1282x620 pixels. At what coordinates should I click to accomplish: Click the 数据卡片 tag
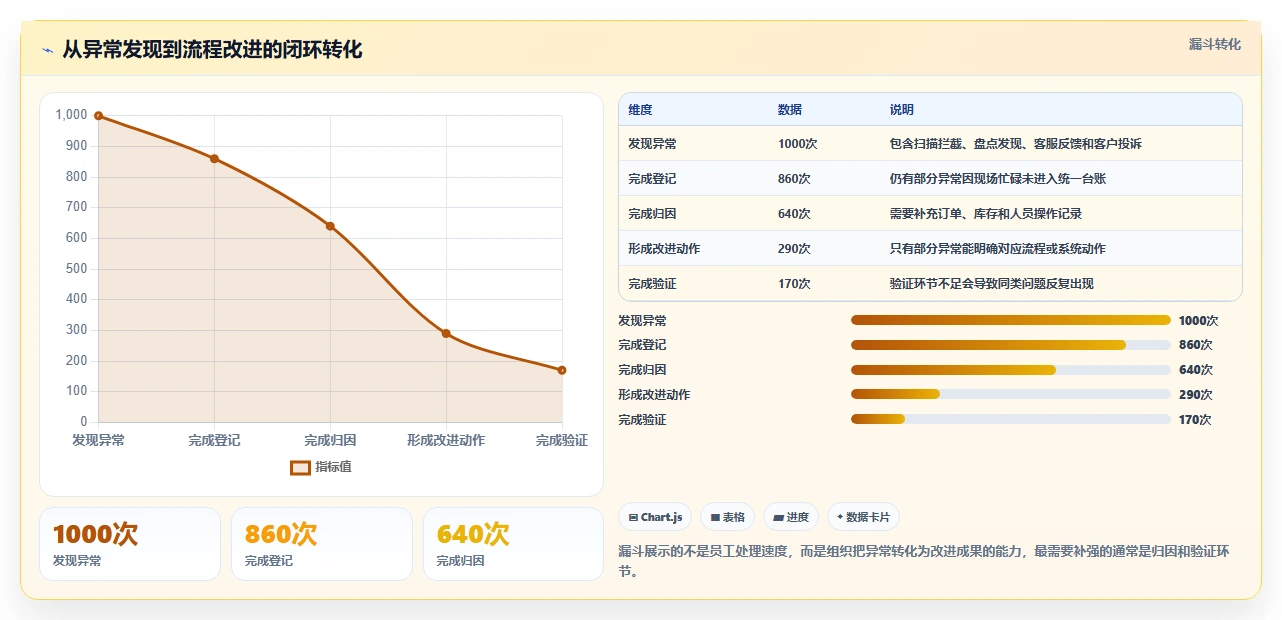click(863, 517)
